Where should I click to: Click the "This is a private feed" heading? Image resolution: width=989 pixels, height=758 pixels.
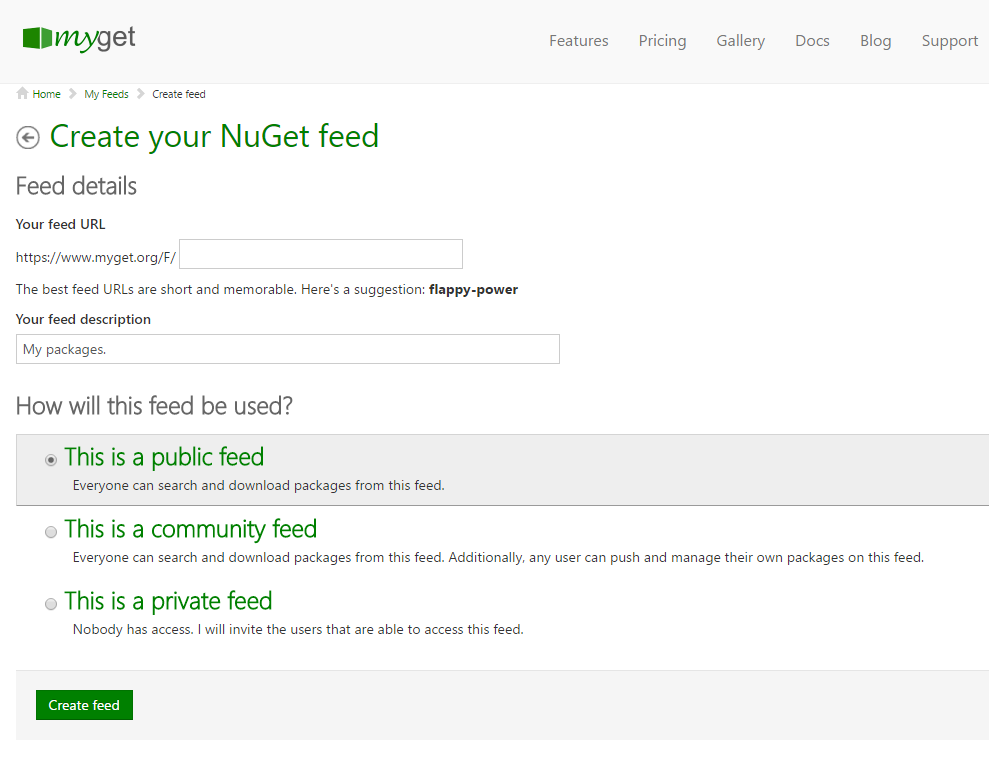click(168, 601)
